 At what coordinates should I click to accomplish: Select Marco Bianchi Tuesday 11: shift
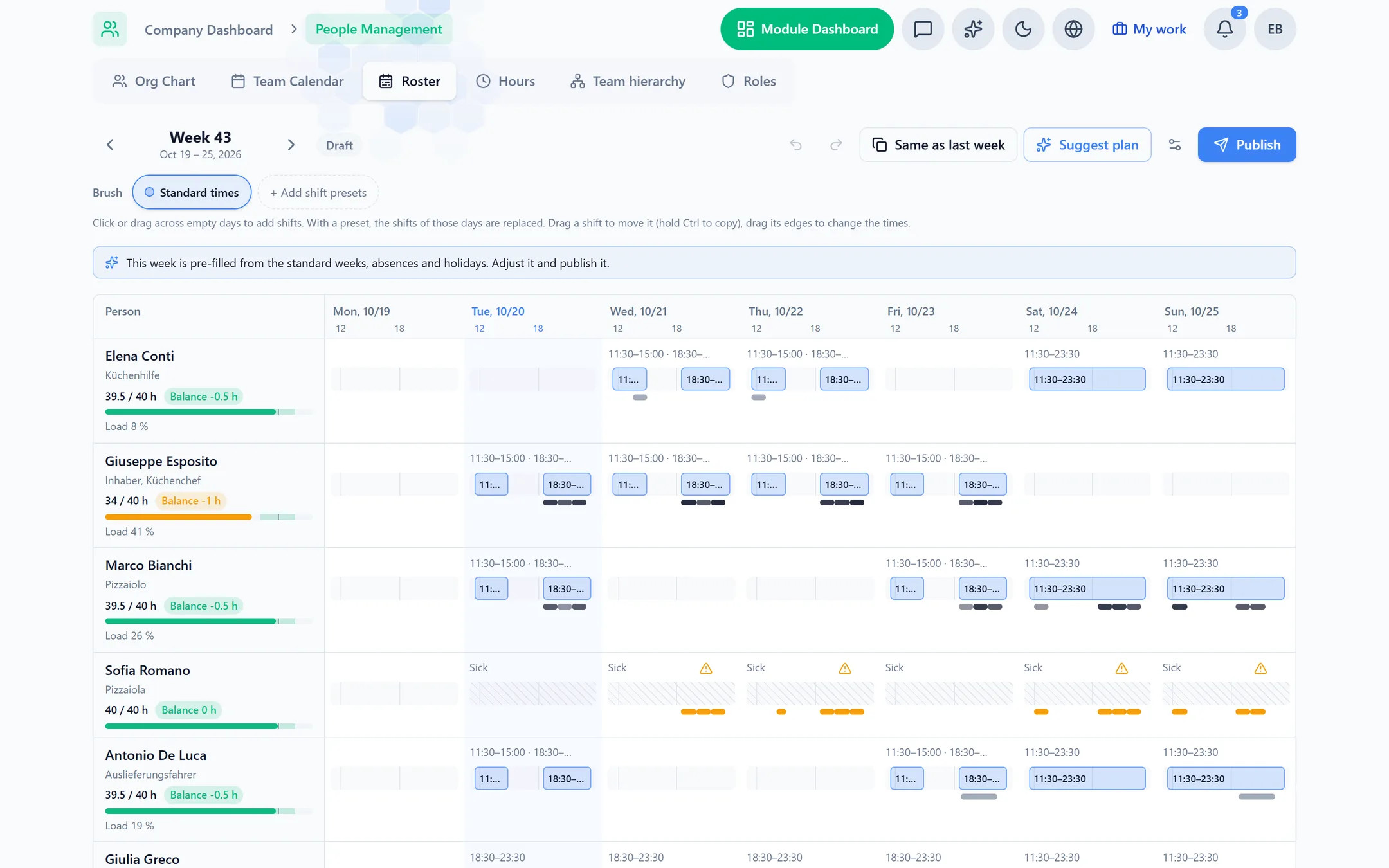(x=491, y=588)
